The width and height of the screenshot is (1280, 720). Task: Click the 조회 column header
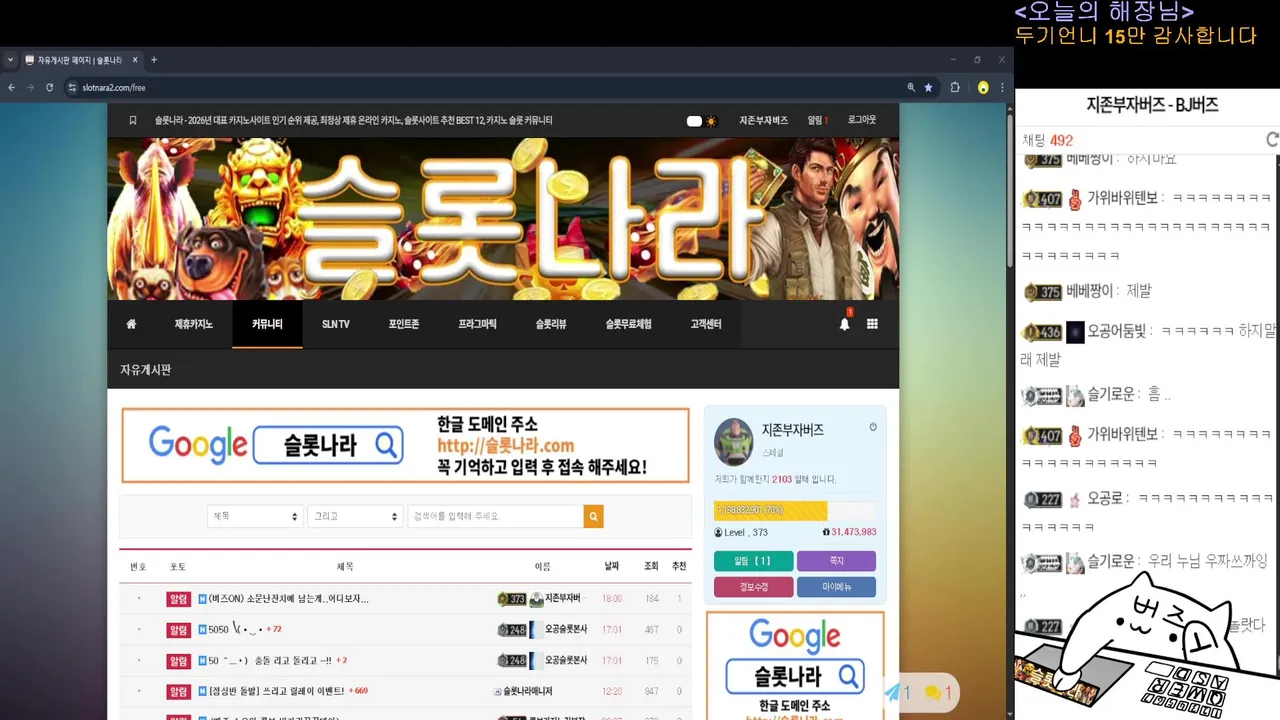(x=651, y=566)
